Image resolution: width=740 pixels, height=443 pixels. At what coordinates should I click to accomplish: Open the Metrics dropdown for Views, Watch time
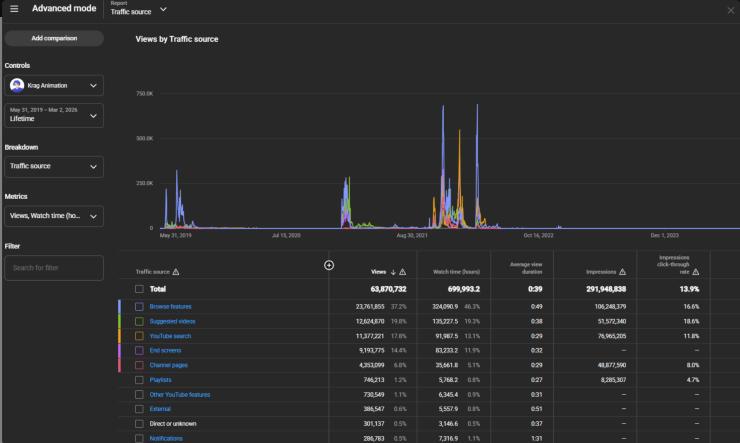54,216
